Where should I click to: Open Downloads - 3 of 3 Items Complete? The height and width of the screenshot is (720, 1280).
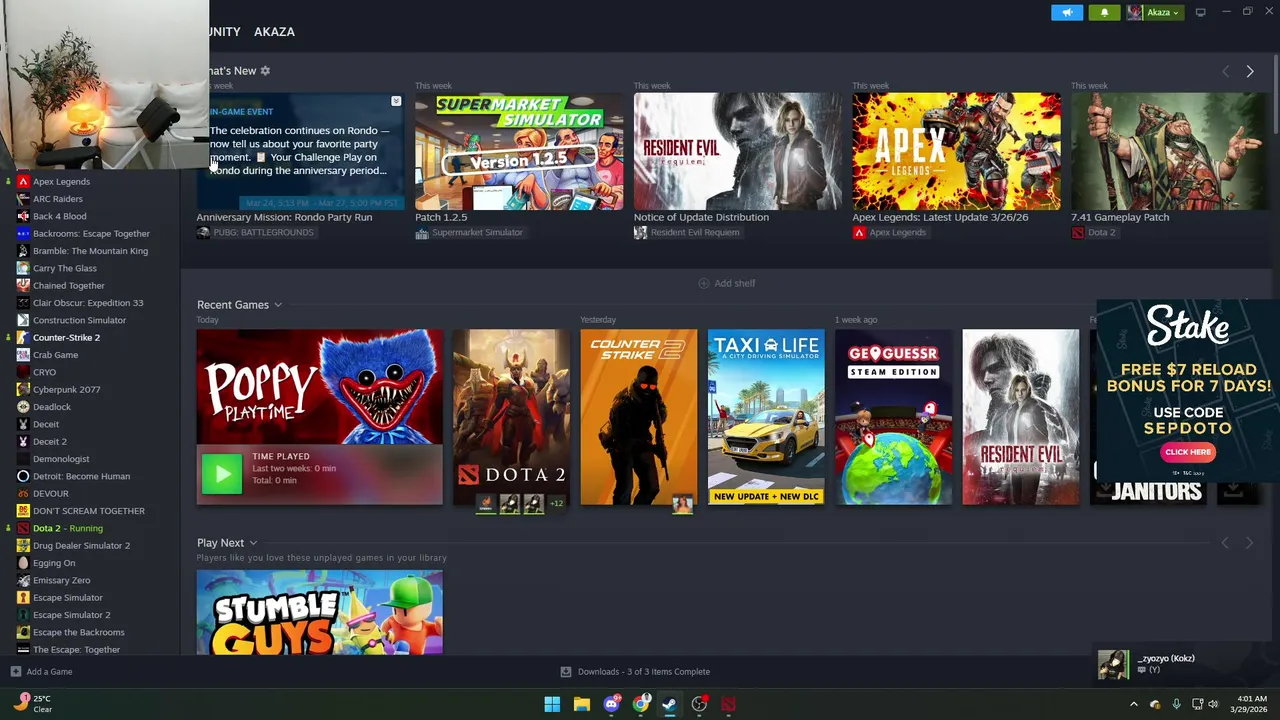[635, 672]
